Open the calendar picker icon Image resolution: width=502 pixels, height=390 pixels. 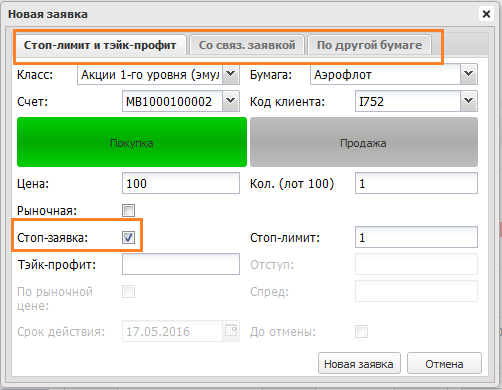click(231, 331)
